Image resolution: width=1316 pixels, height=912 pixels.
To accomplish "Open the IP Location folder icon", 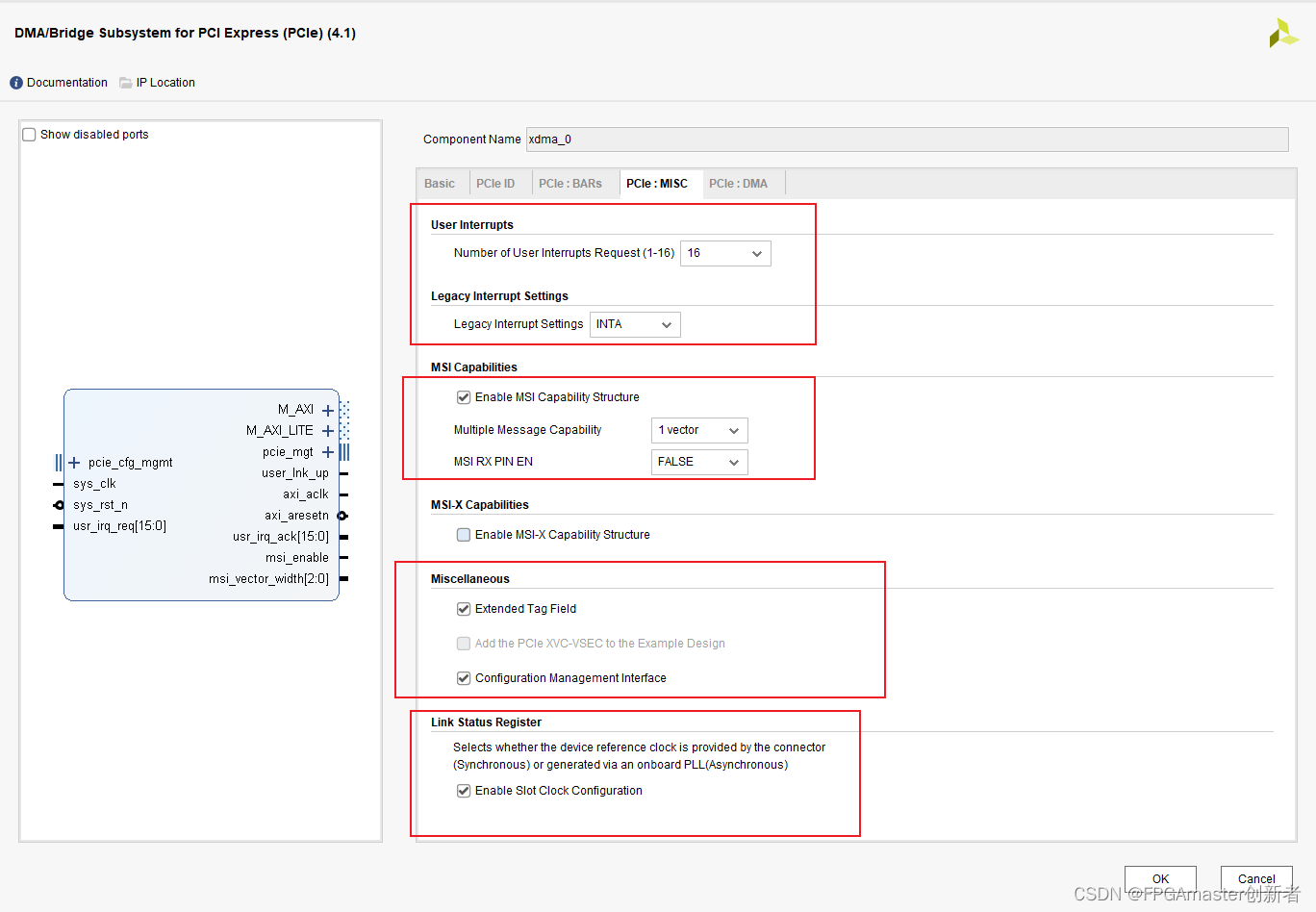I will point(126,83).
